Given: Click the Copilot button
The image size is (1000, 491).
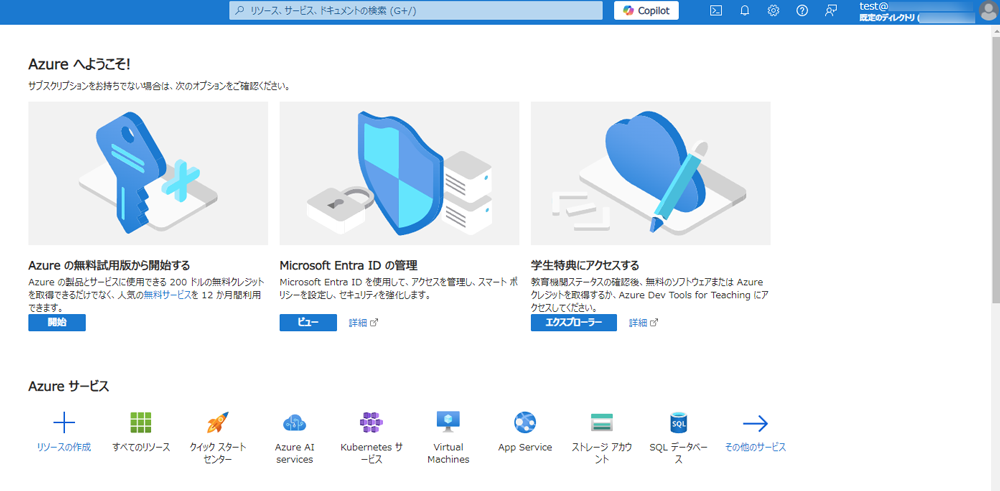Looking at the screenshot, I should point(646,11).
